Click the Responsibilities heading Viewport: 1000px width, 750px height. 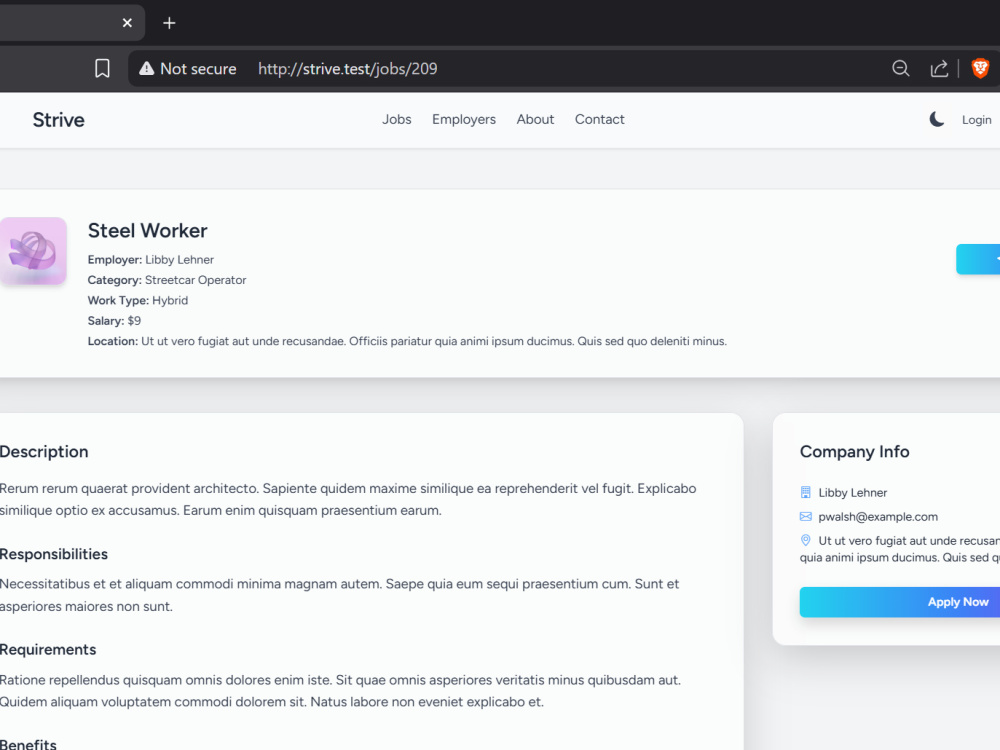(x=54, y=554)
